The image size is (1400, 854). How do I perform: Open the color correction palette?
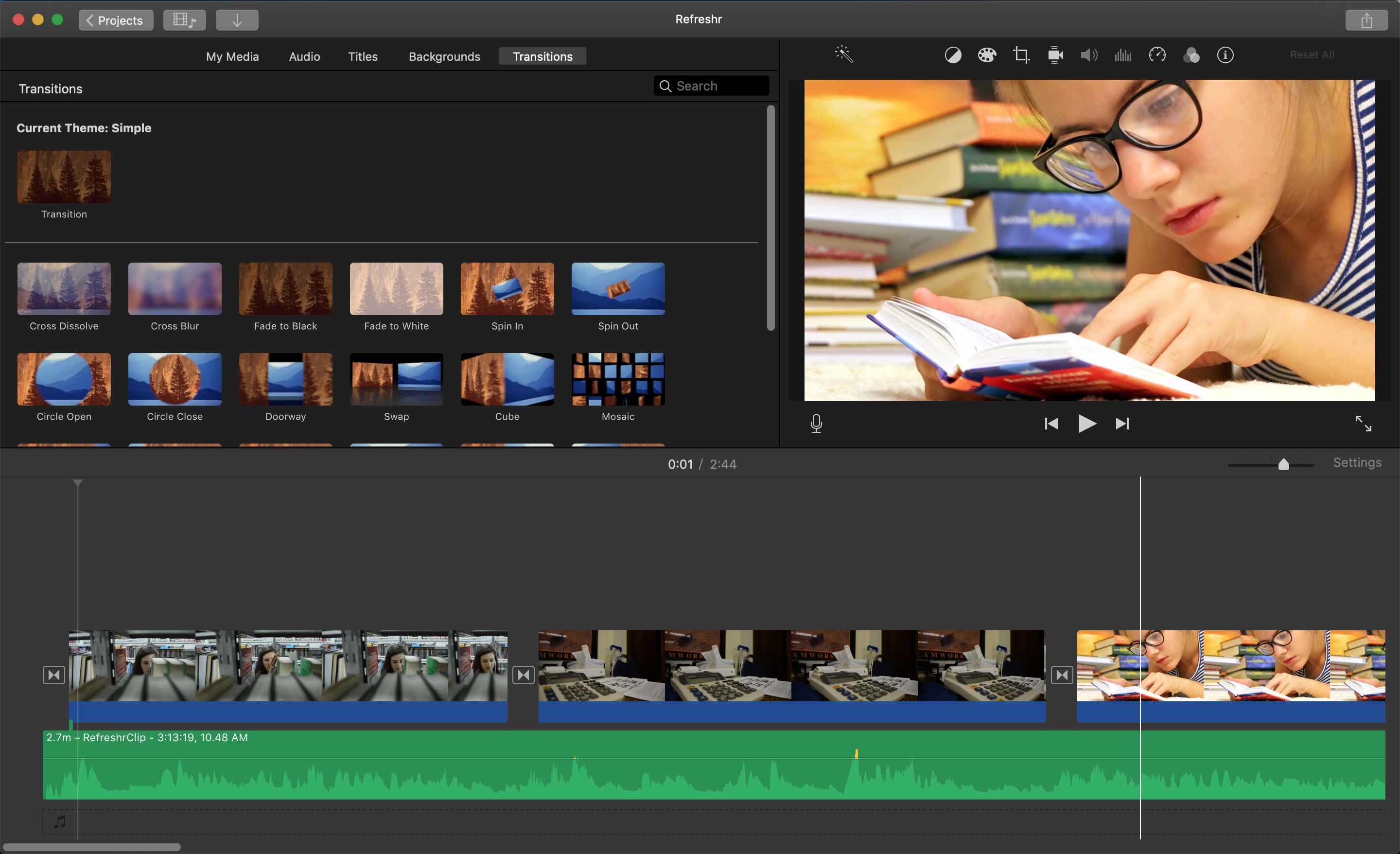pos(987,55)
